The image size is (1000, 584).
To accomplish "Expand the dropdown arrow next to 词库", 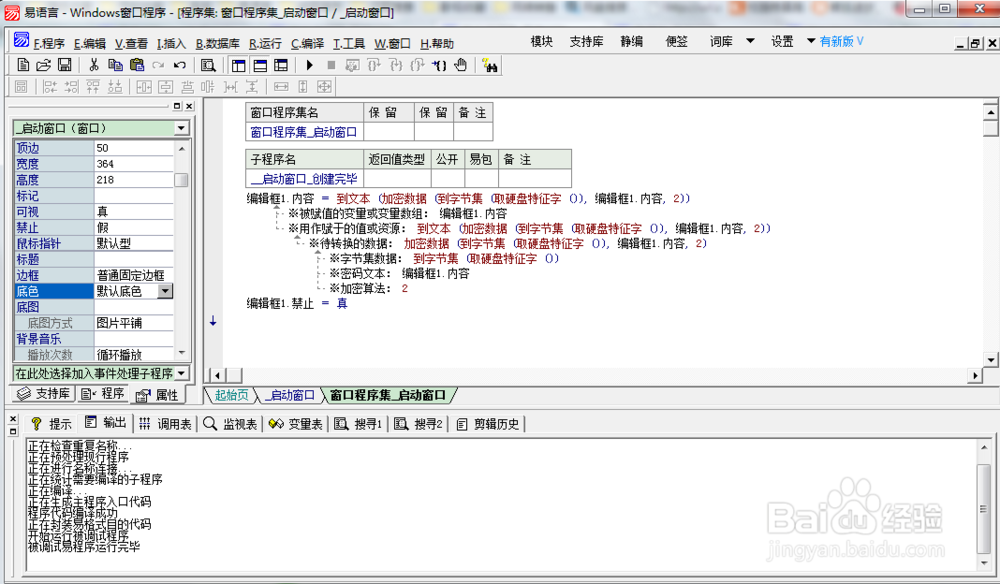I will tap(751, 41).
